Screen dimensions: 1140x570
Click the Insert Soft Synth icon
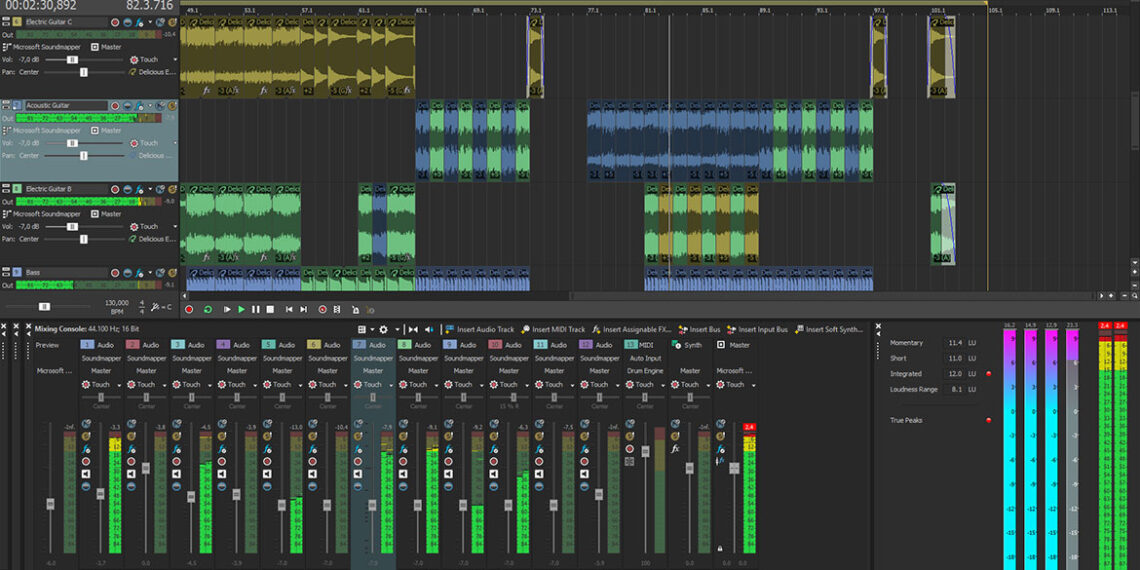[798, 329]
